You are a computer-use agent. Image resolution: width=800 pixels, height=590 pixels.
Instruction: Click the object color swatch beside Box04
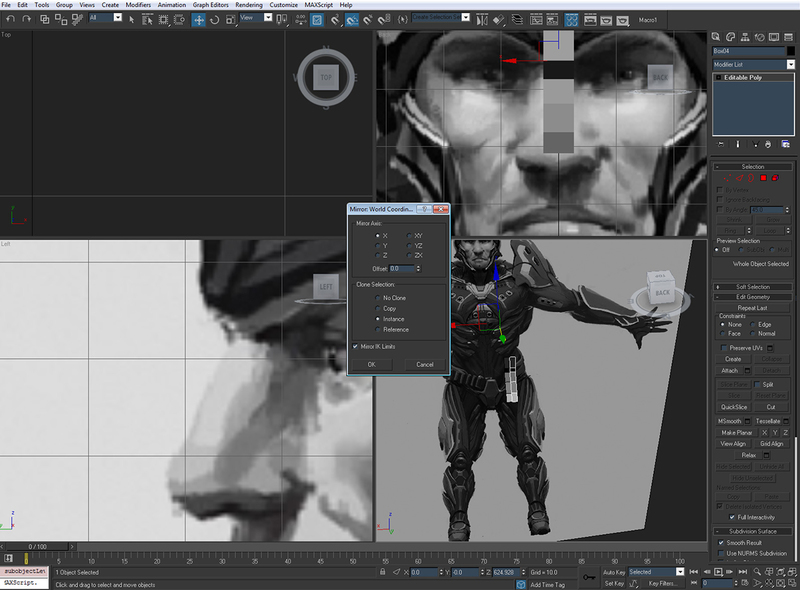pyautogui.click(x=790, y=51)
